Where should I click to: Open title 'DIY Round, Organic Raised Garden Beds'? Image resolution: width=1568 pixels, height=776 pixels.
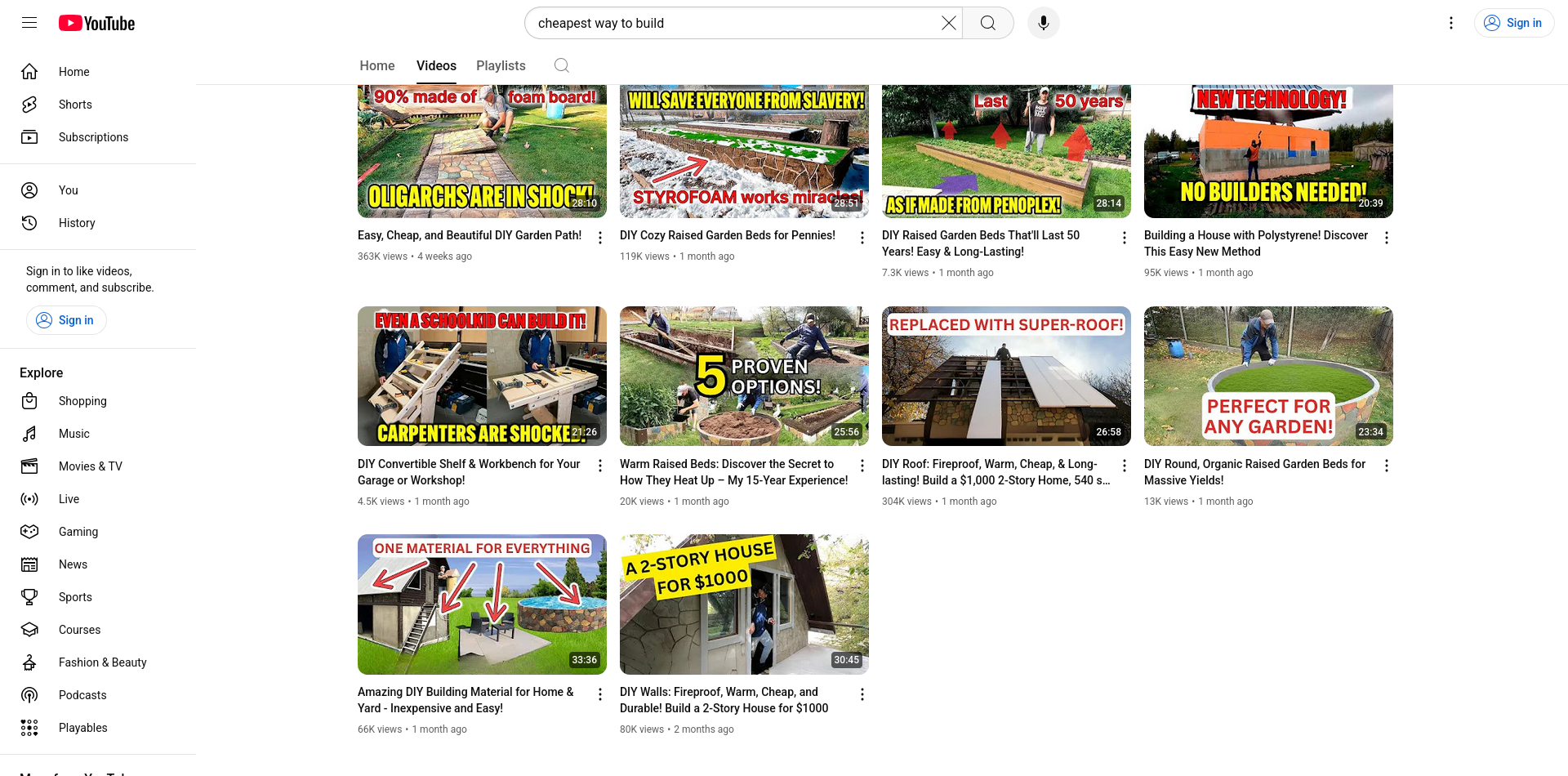(x=1254, y=472)
